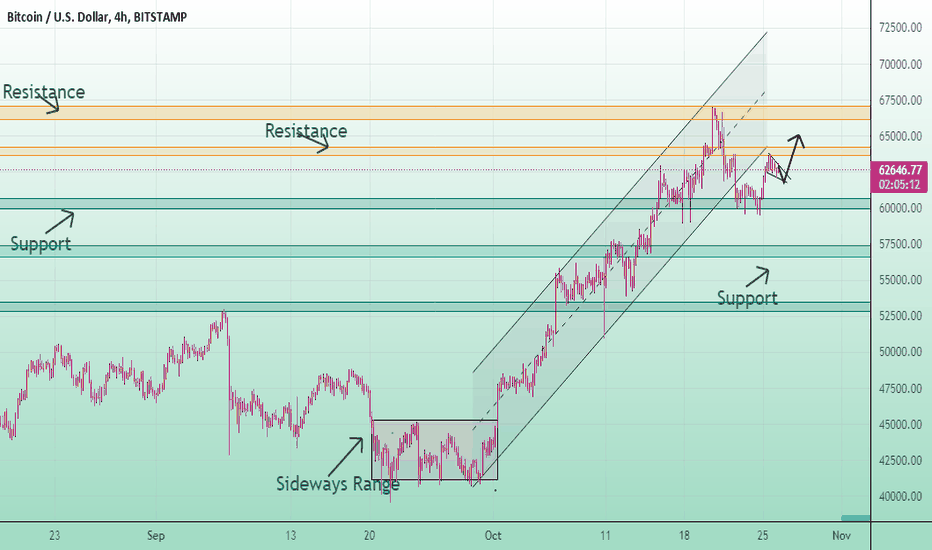The width and height of the screenshot is (932, 550).
Task: Click the 45000.00 price axis label
Action: (x=900, y=425)
